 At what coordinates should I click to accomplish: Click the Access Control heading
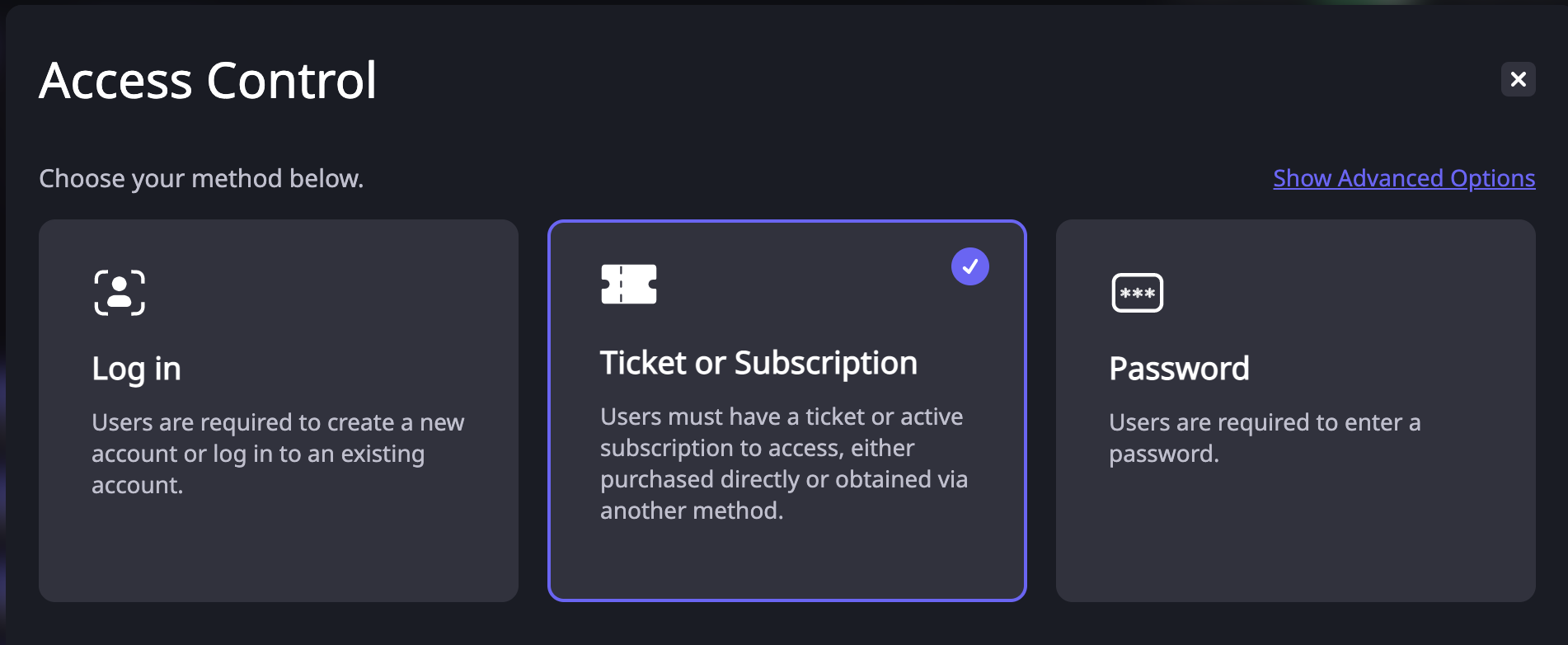[208, 81]
